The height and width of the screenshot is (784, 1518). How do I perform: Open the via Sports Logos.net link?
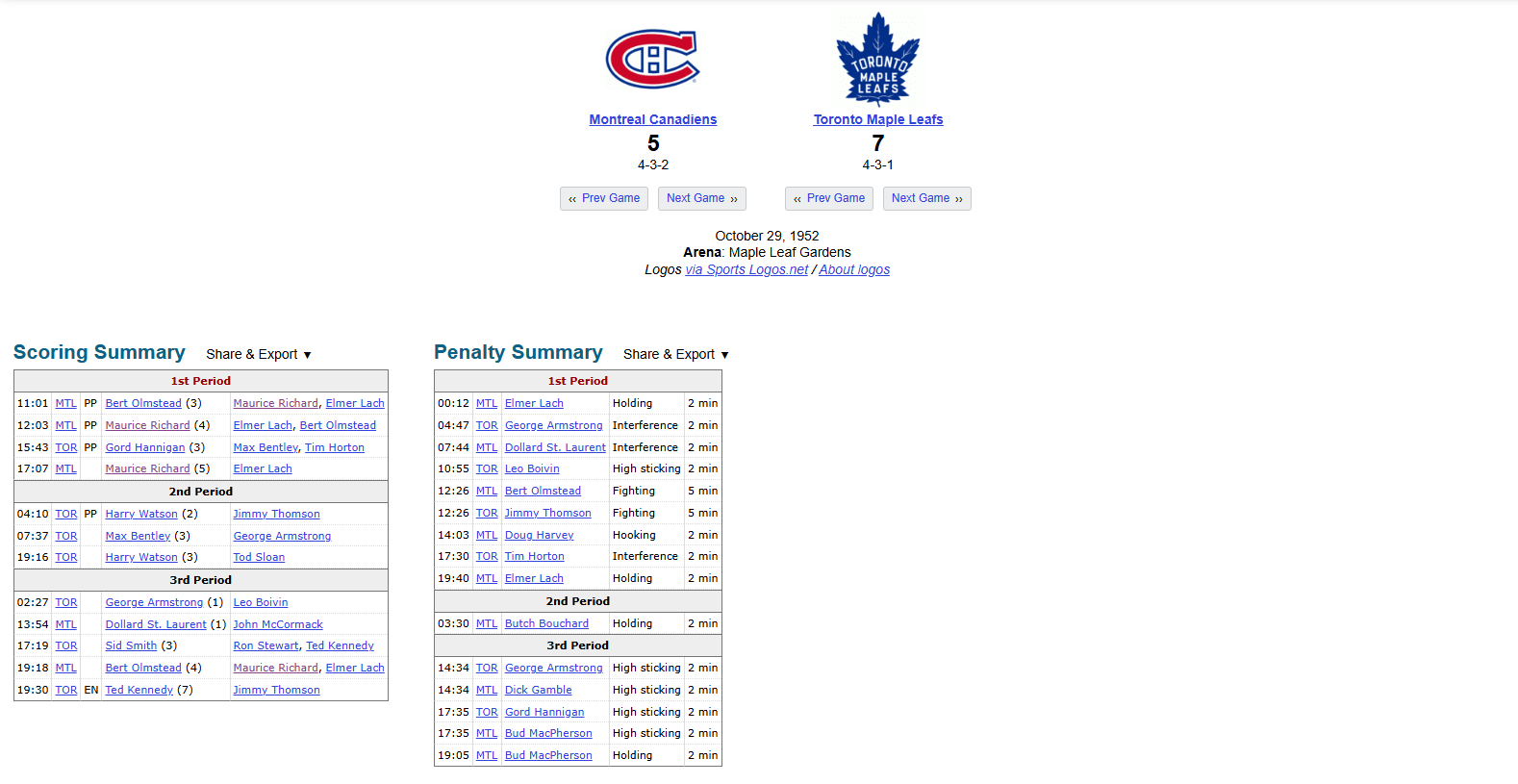[x=746, y=269]
